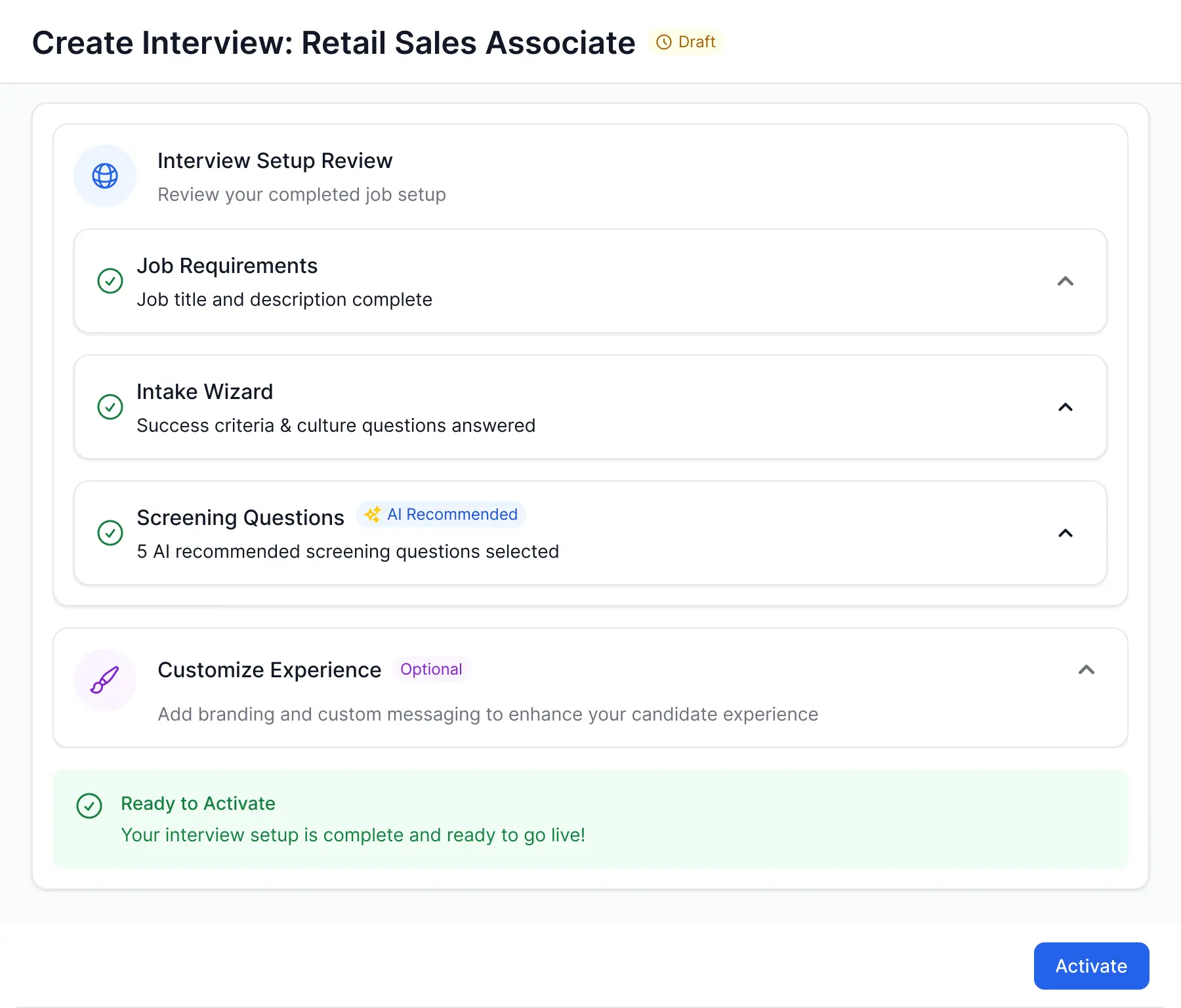Viewport: 1181px width, 1008px height.
Task: Select the Customize Experience heading
Action: tap(269, 670)
